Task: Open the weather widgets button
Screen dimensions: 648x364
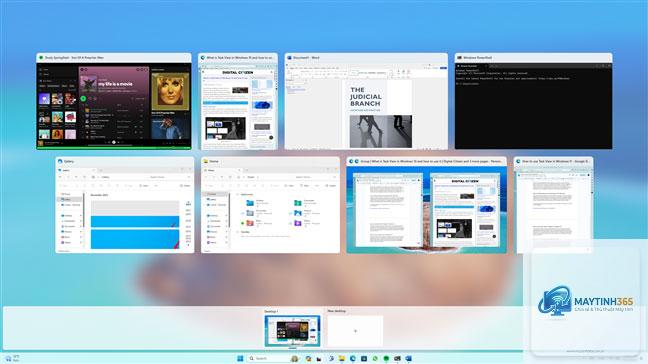Action: [12, 358]
